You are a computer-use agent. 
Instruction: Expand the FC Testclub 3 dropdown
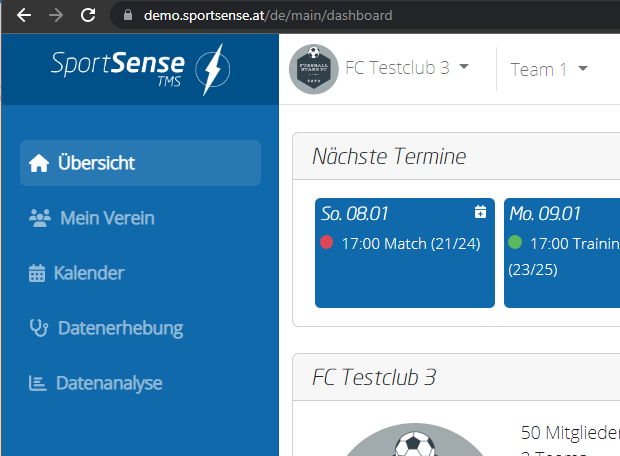coord(464,67)
